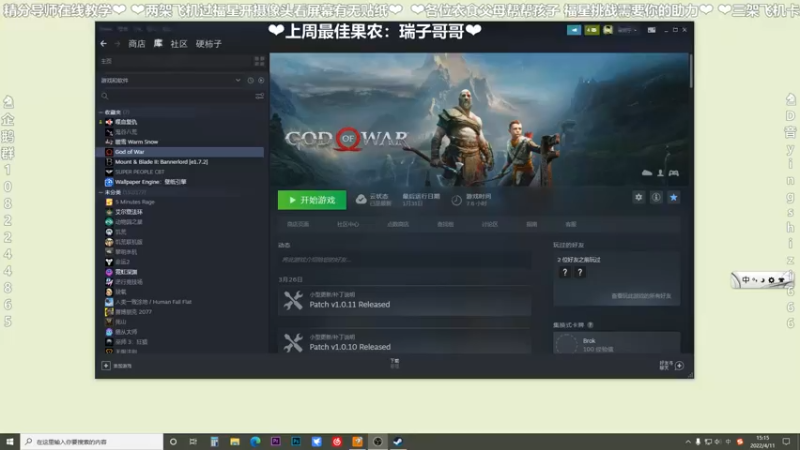Open the Patch v1.0.11 Released news
800x450 pixels.
click(x=404, y=301)
